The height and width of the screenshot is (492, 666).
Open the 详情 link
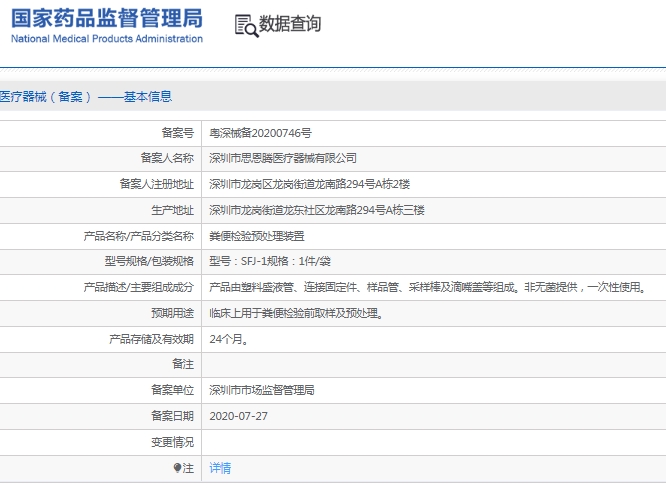click(x=220, y=468)
